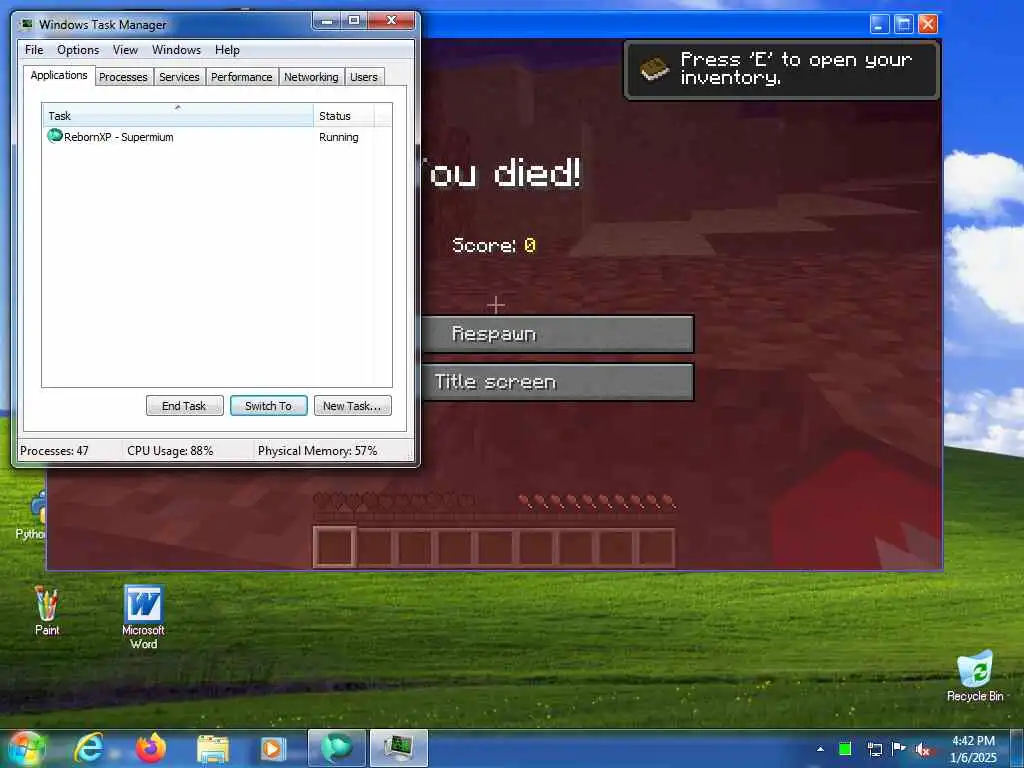This screenshot has width=1024, height=768.
Task: Select the RebornXP - Supermium task row
Action: pyautogui.click(x=217, y=136)
